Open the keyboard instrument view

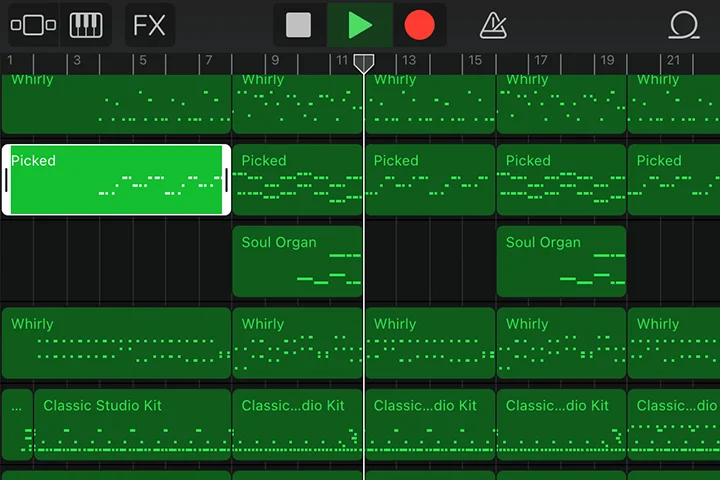tap(86, 25)
